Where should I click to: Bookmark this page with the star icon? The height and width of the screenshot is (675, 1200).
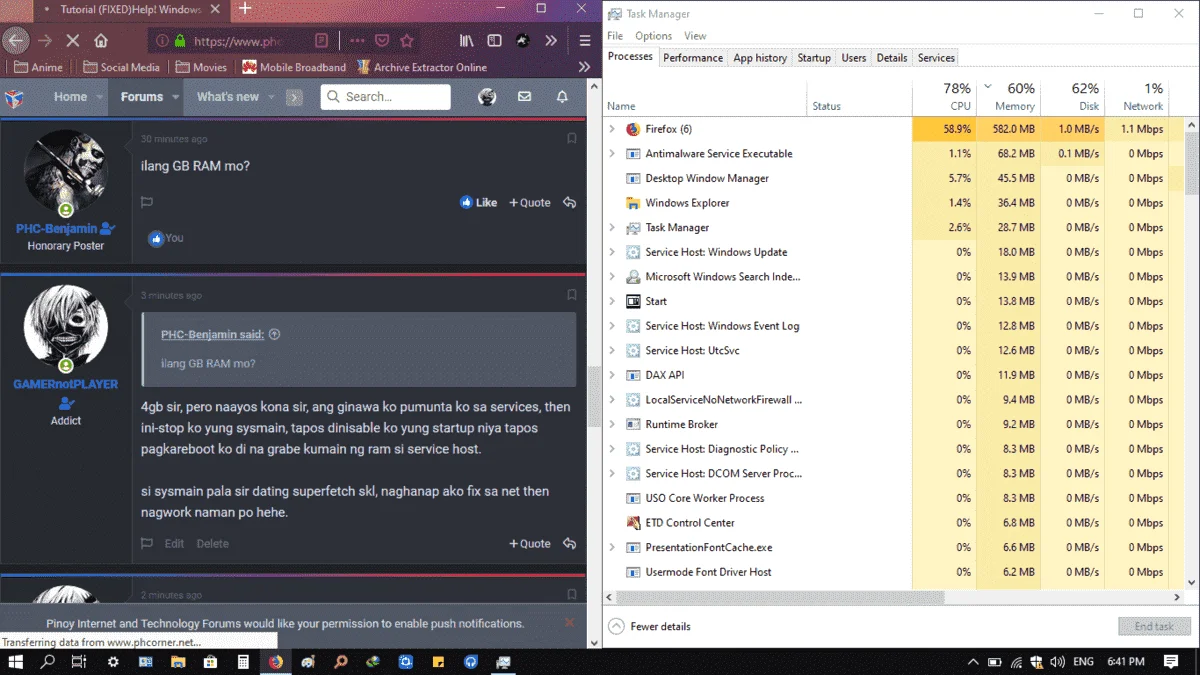point(407,41)
